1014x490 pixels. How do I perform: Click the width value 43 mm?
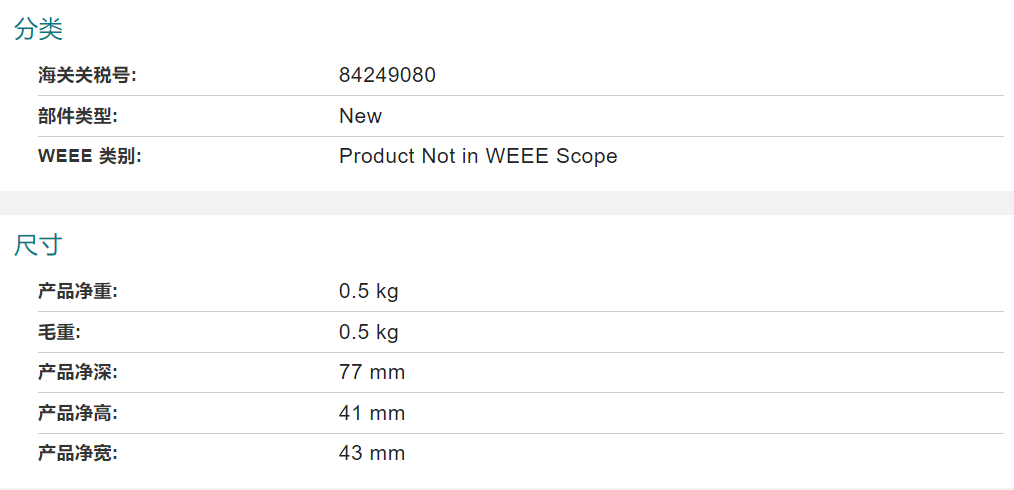(372, 454)
